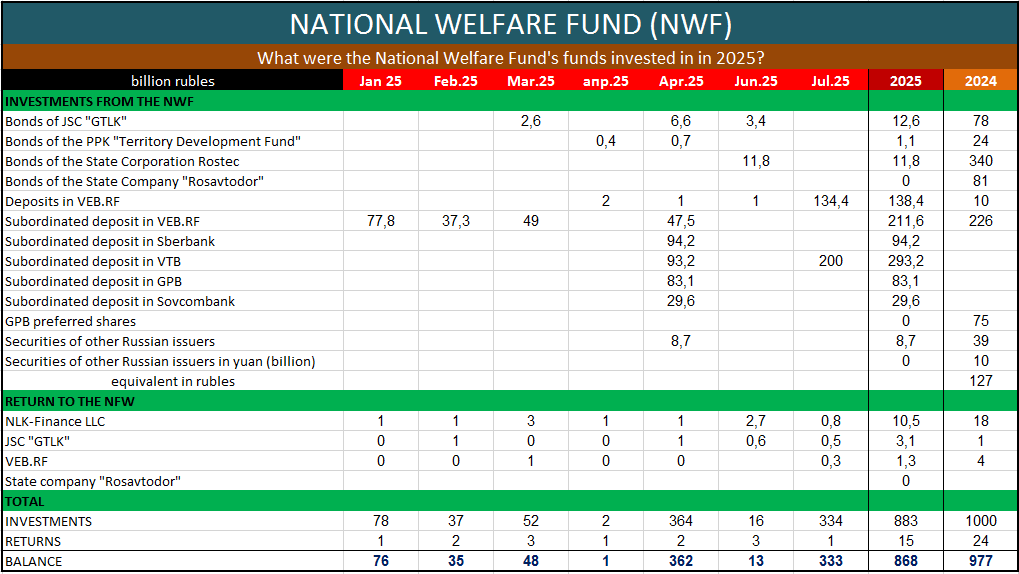1019x574 pixels.
Task: Click 'Subordinated deposit in VEB.RF' label
Action: (x=102, y=221)
